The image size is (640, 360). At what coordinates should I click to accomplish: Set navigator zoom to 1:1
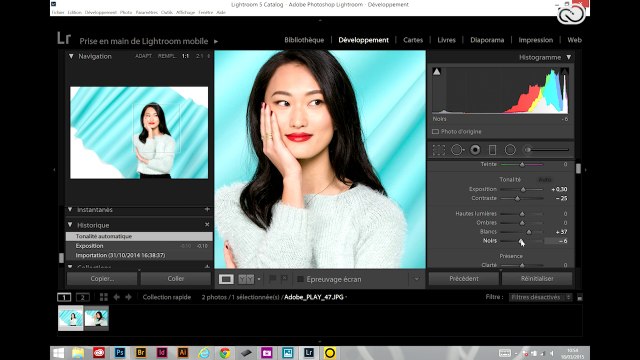coord(185,56)
